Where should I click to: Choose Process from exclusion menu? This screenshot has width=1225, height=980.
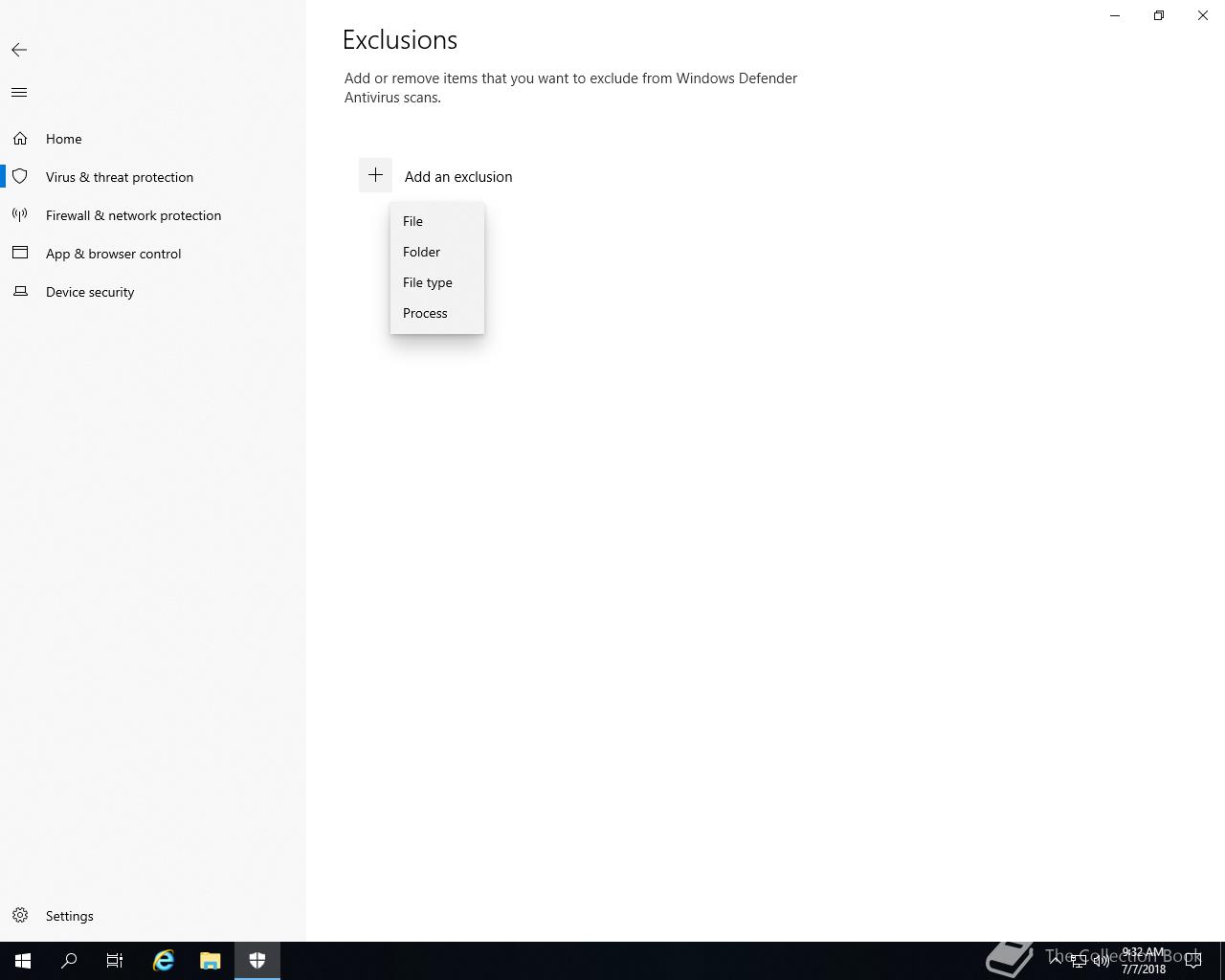437,313
